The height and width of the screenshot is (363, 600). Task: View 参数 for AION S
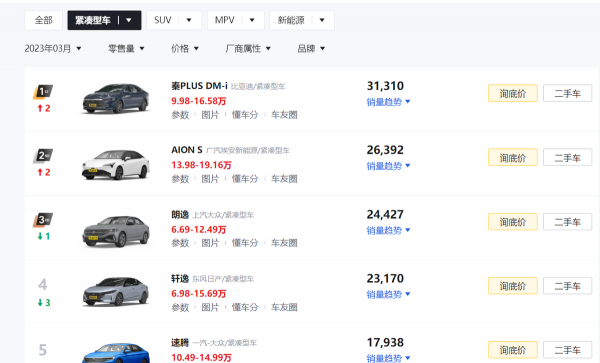point(180,179)
